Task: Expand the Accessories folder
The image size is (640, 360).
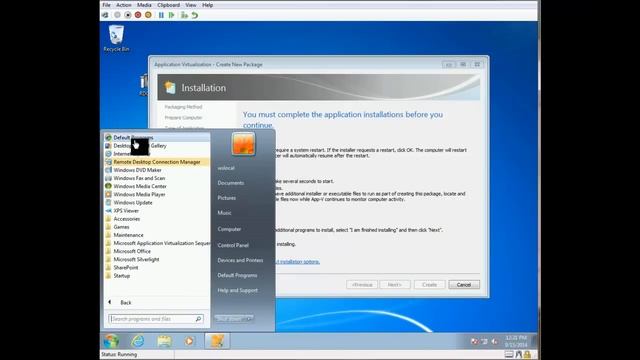Action: tap(157, 219)
